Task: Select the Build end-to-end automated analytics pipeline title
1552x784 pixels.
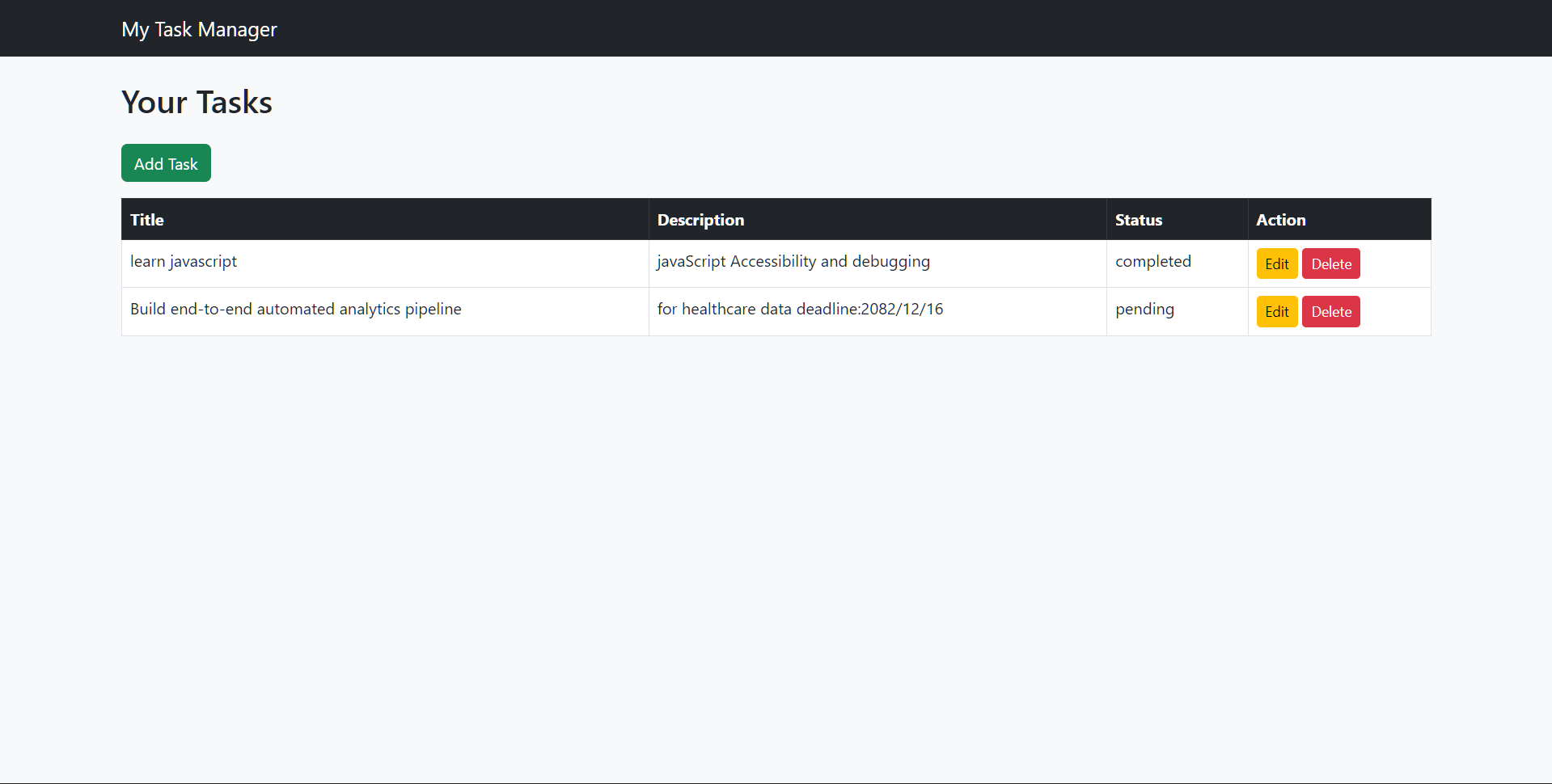Action: 295,310
